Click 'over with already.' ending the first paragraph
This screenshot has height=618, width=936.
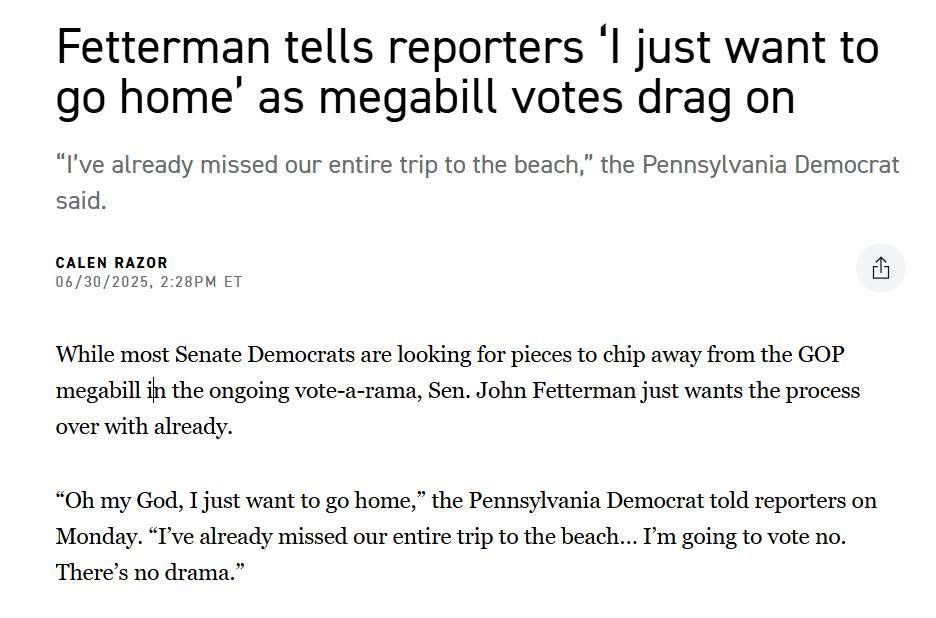[144, 427]
